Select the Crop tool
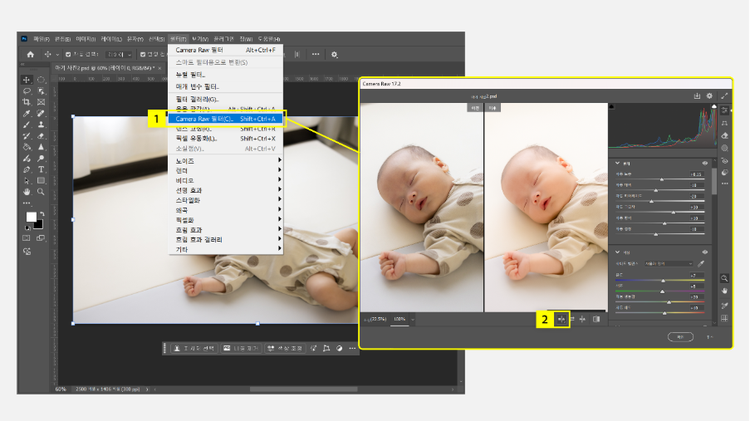 click(x=26, y=102)
